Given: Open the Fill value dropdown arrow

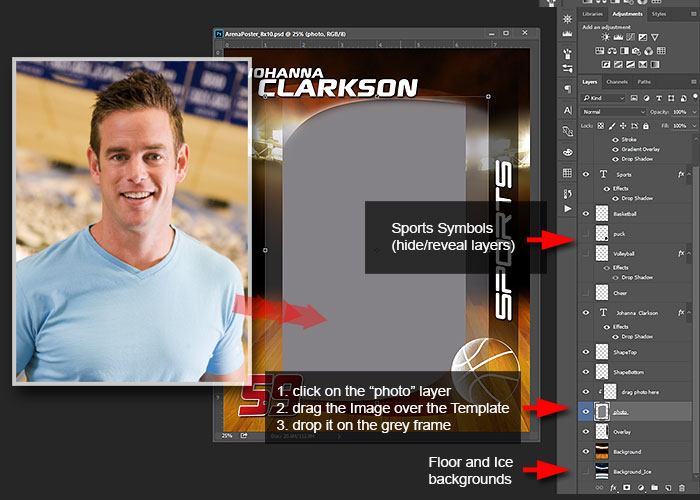Looking at the screenshot, I should pos(695,126).
